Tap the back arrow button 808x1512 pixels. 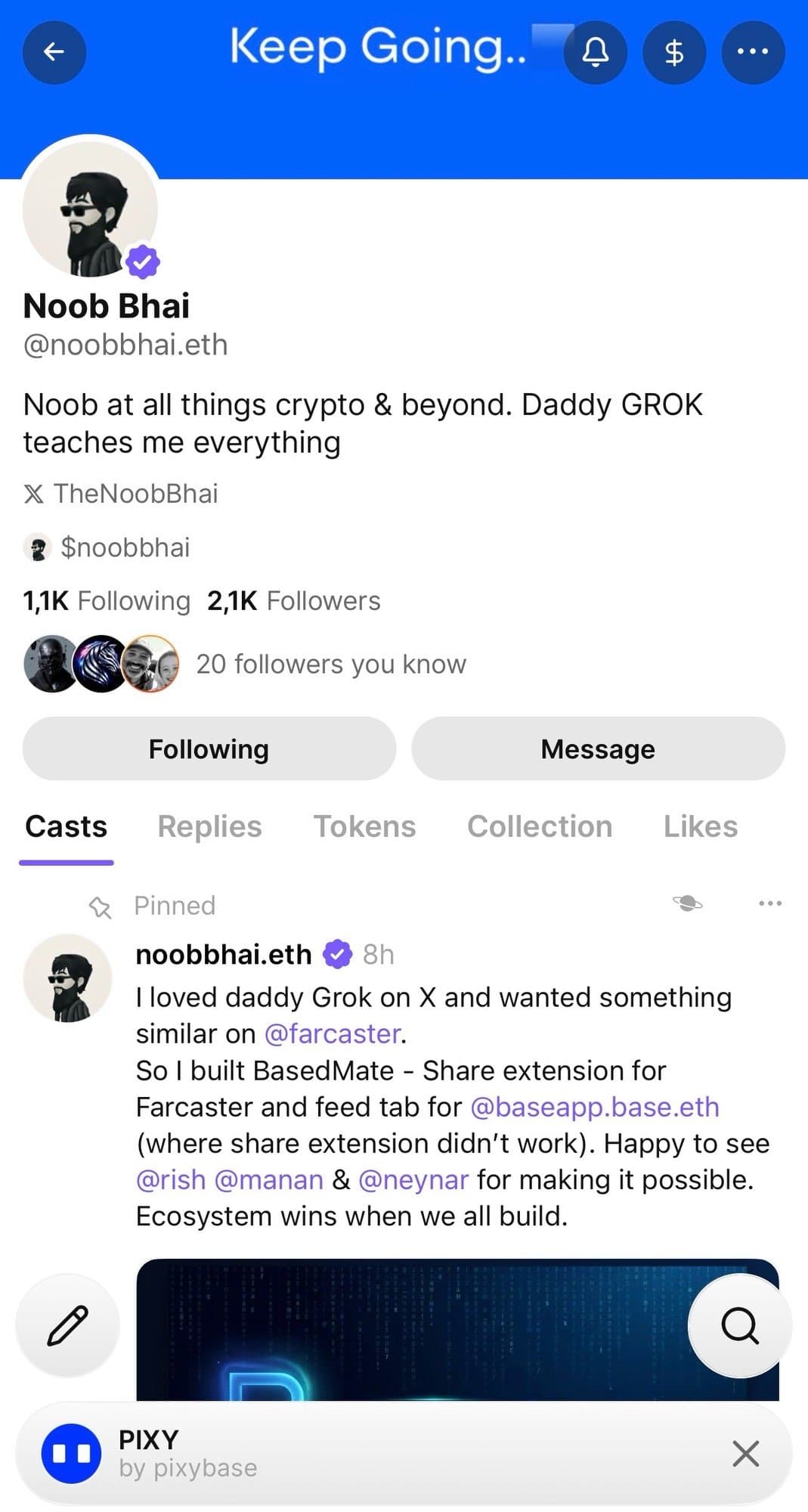click(x=54, y=52)
